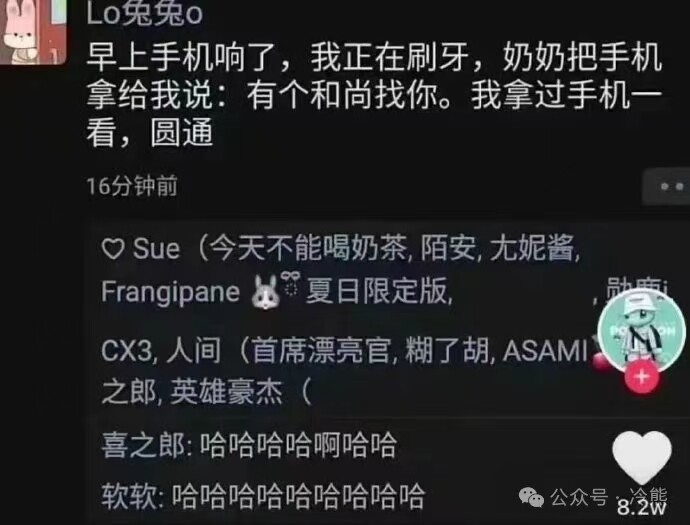
Task: Tap the Lo兔兔o username
Action: tap(144, 14)
